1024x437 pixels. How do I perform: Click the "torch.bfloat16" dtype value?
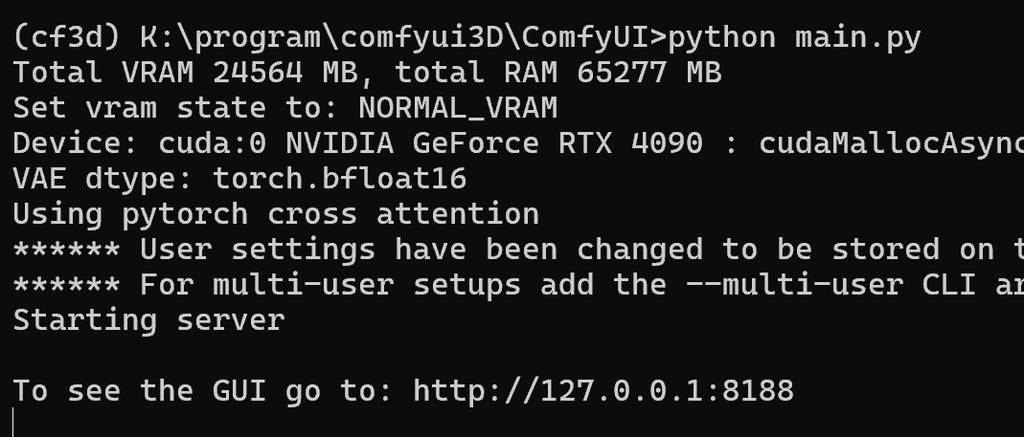point(340,178)
